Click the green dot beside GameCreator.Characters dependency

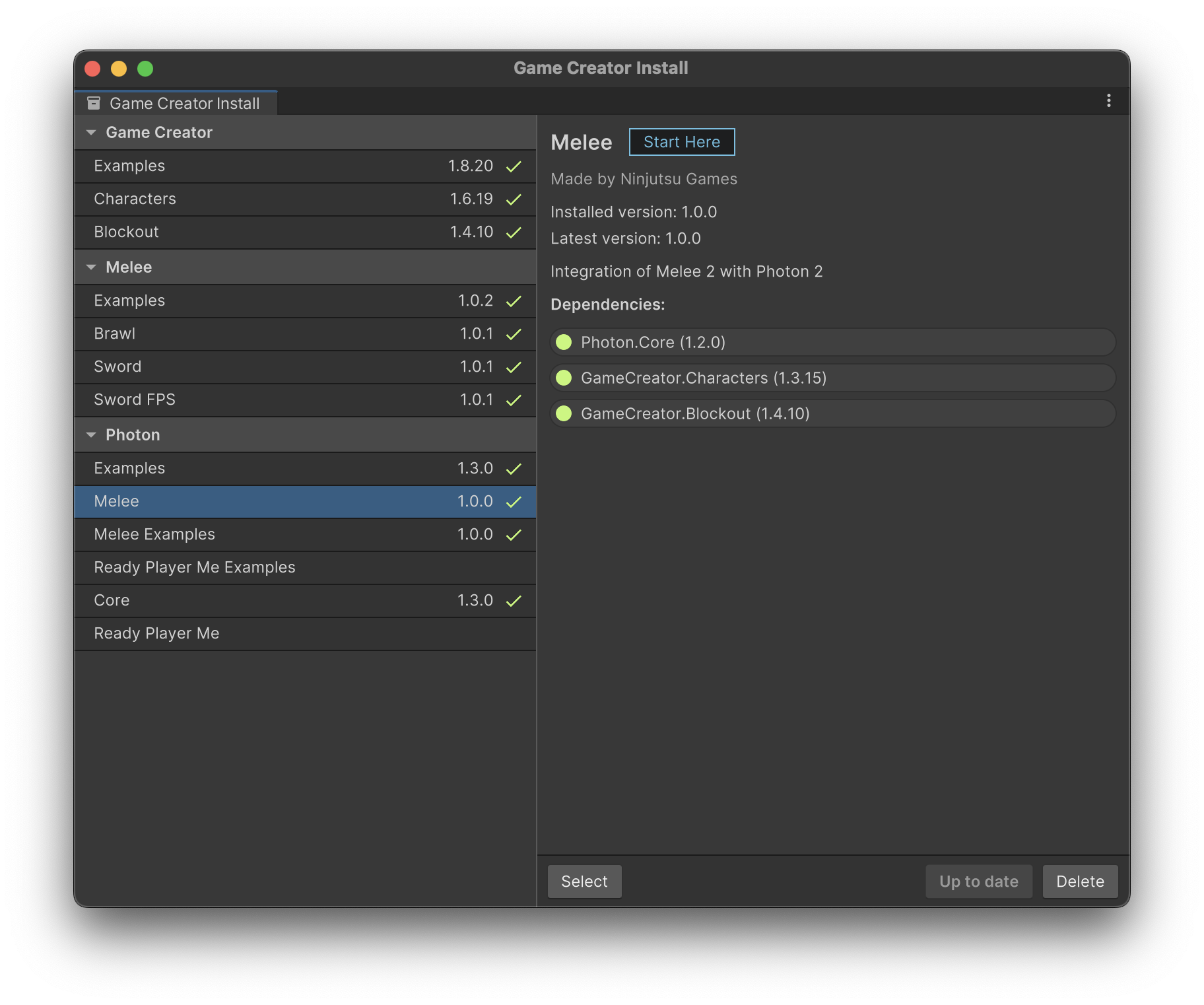click(x=564, y=378)
